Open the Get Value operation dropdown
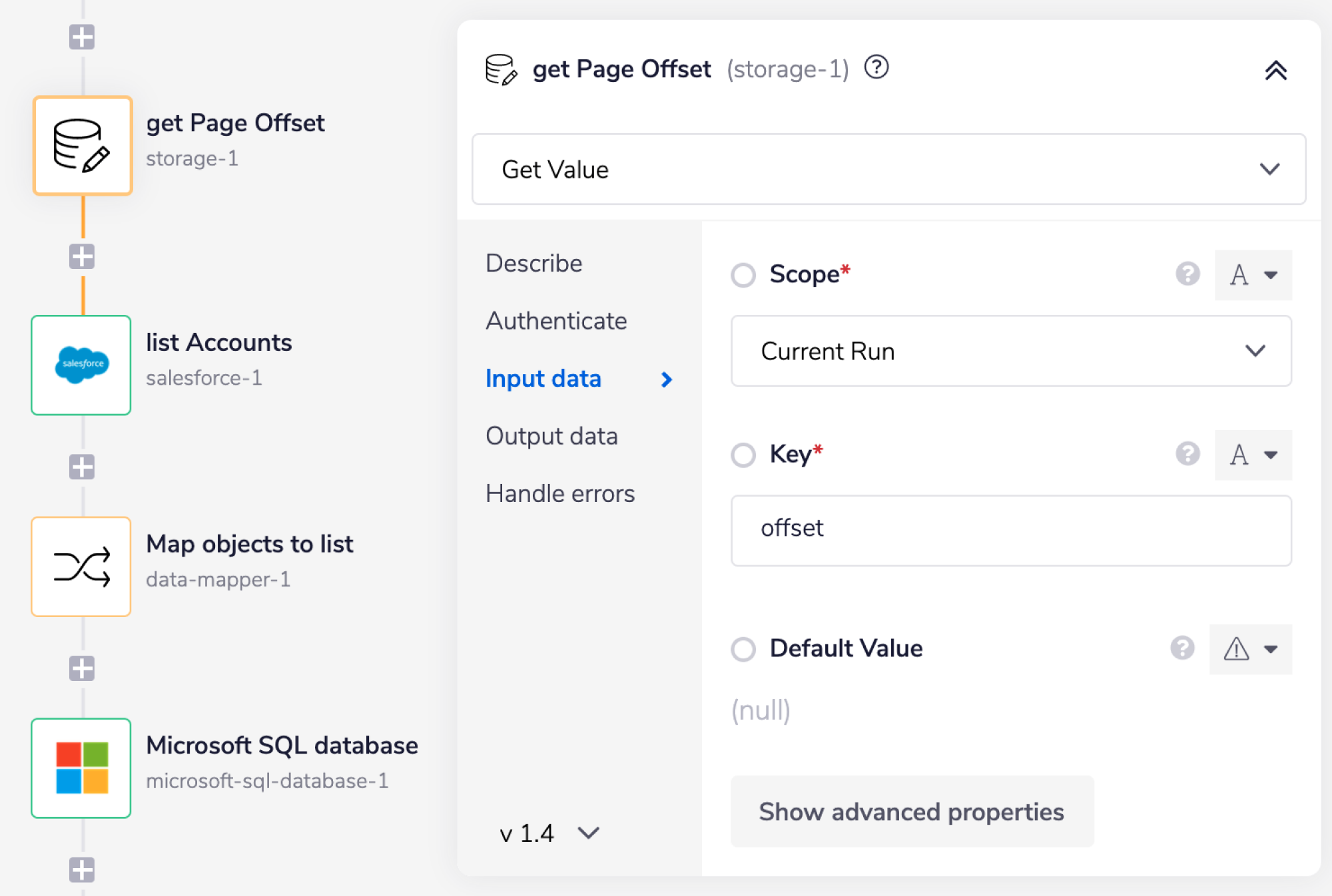Screen dimensions: 1332x896 tap(888, 169)
